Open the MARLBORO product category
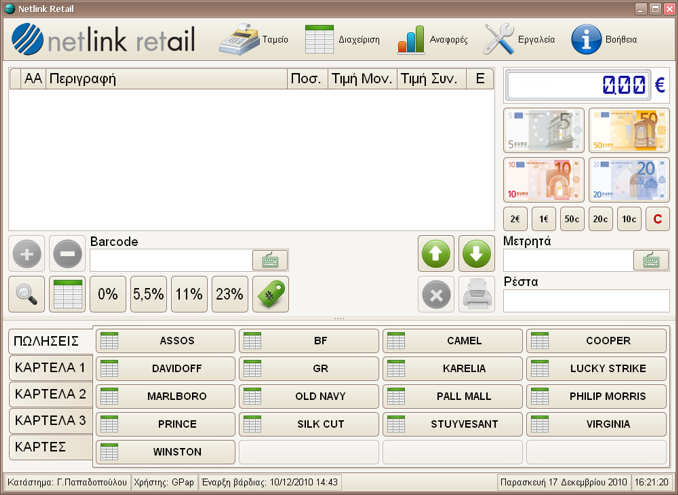The height and width of the screenshot is (495, 678). click(x=165, y=396)
